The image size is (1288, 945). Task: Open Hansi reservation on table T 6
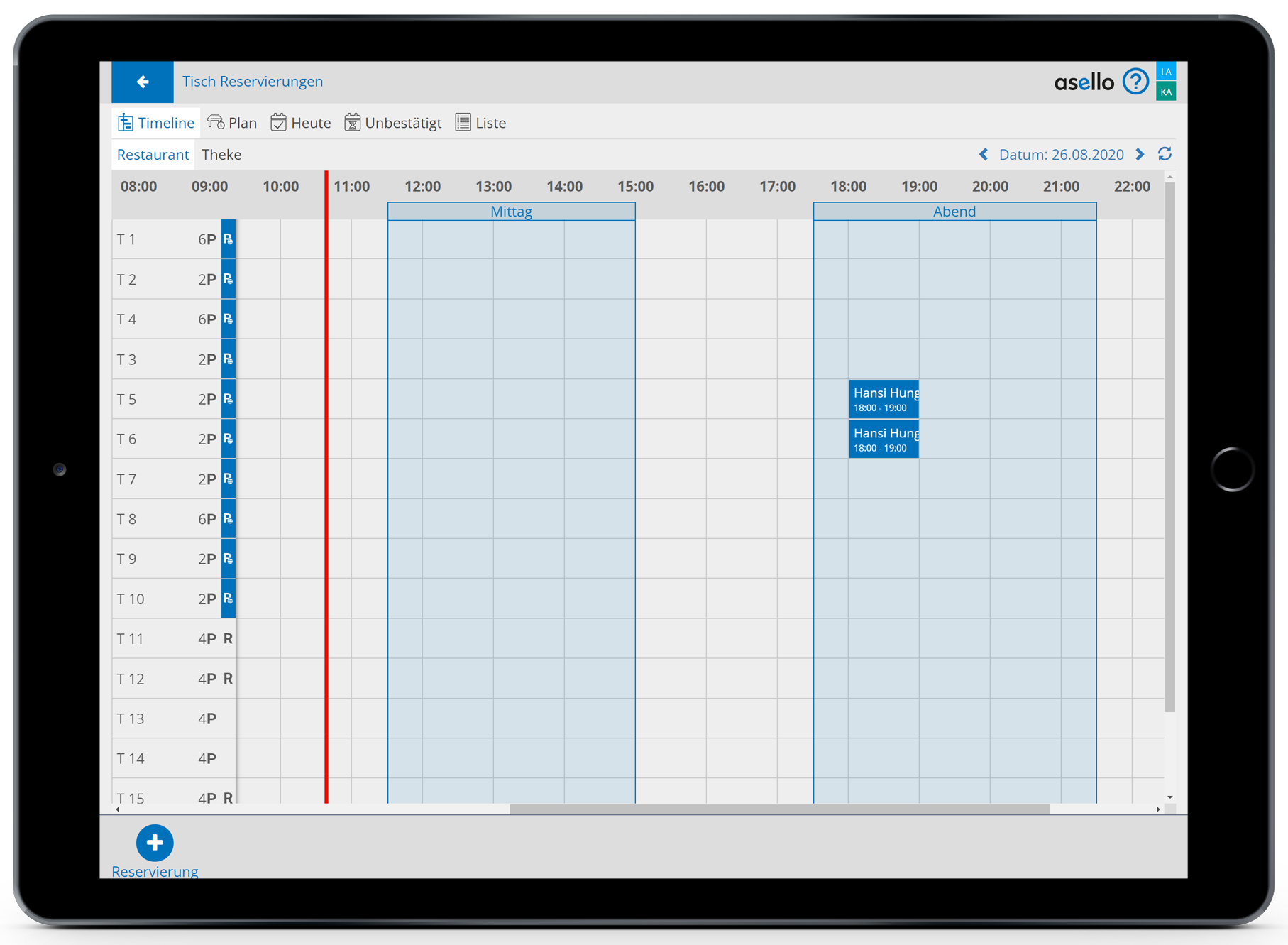point(884,439)
